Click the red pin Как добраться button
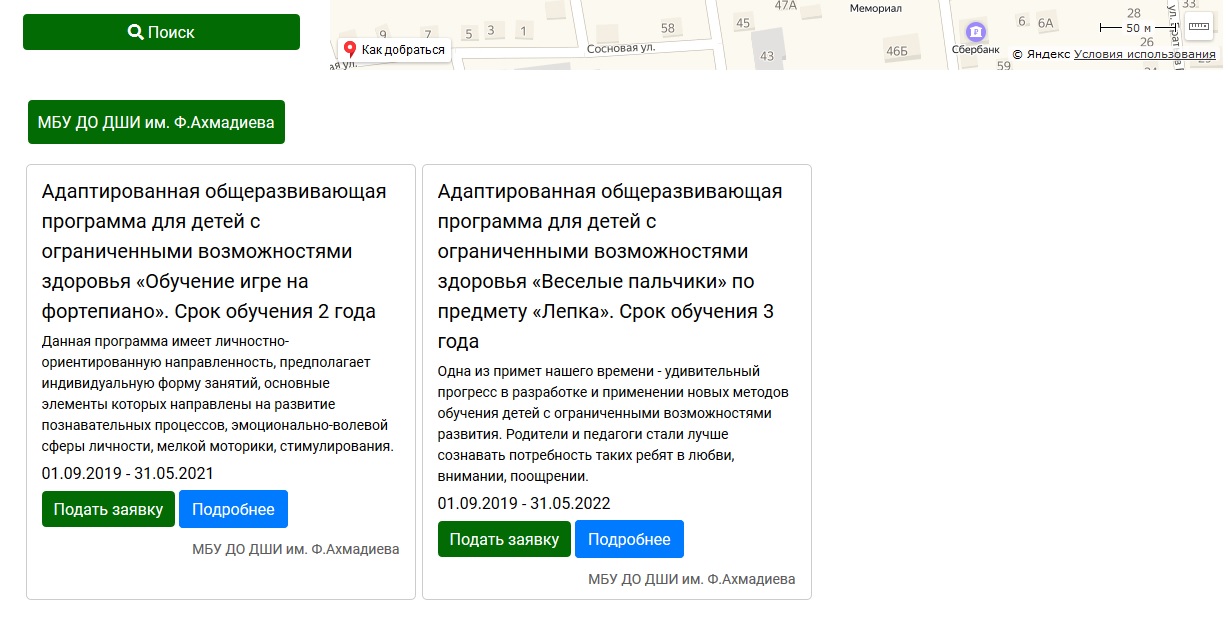The image size is (1230, 619). [394, 49]
